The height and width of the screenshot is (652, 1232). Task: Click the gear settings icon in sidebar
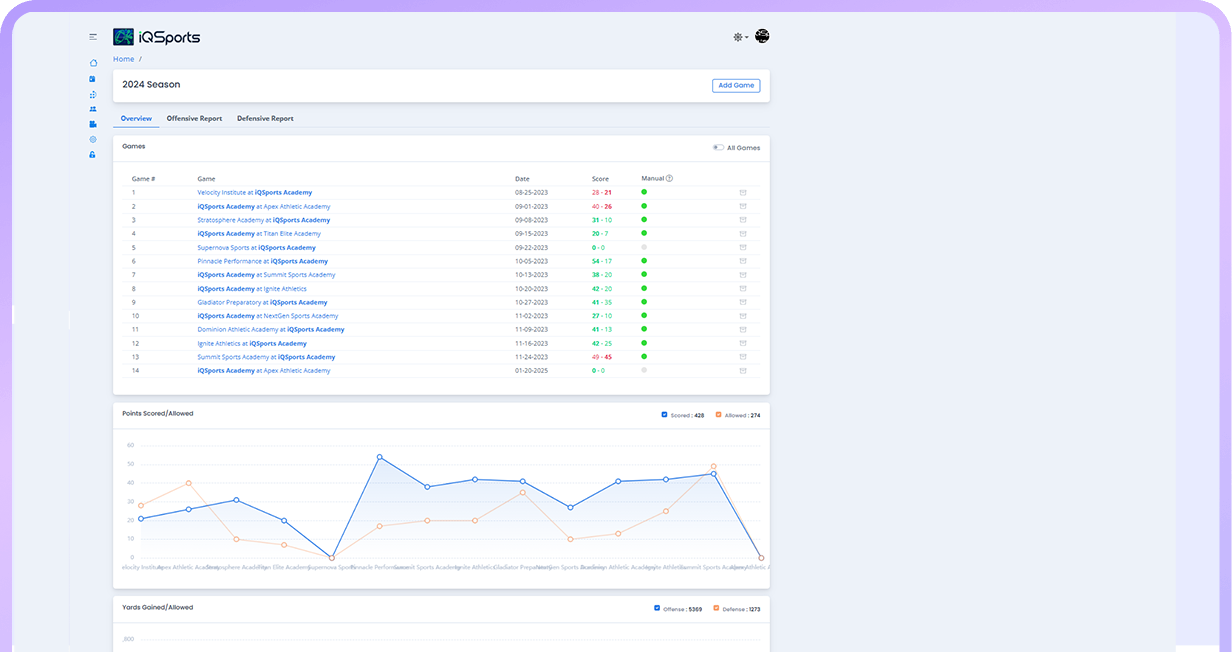pos(93,139)
